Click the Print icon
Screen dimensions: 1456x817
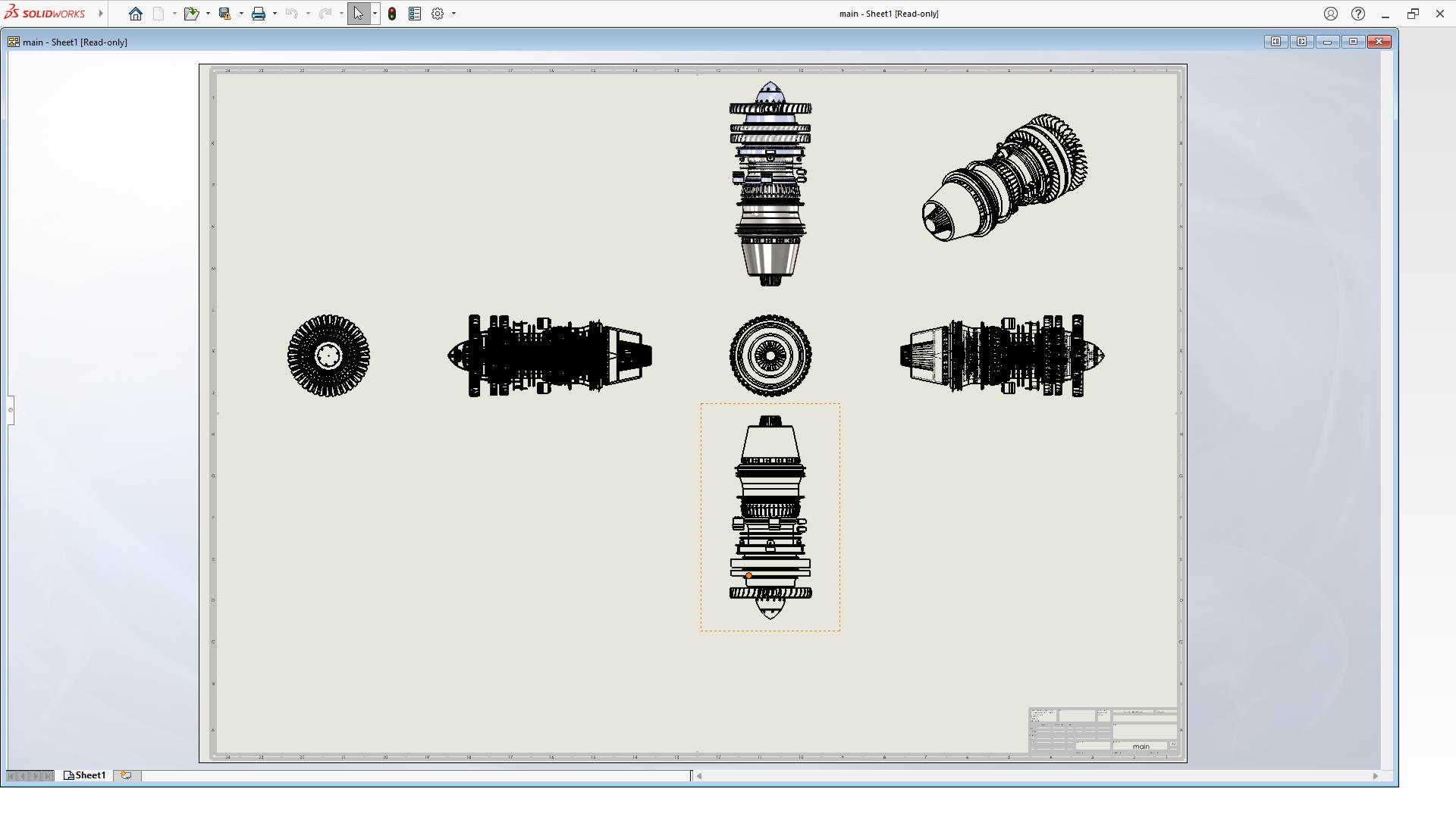tap(259, 14)
